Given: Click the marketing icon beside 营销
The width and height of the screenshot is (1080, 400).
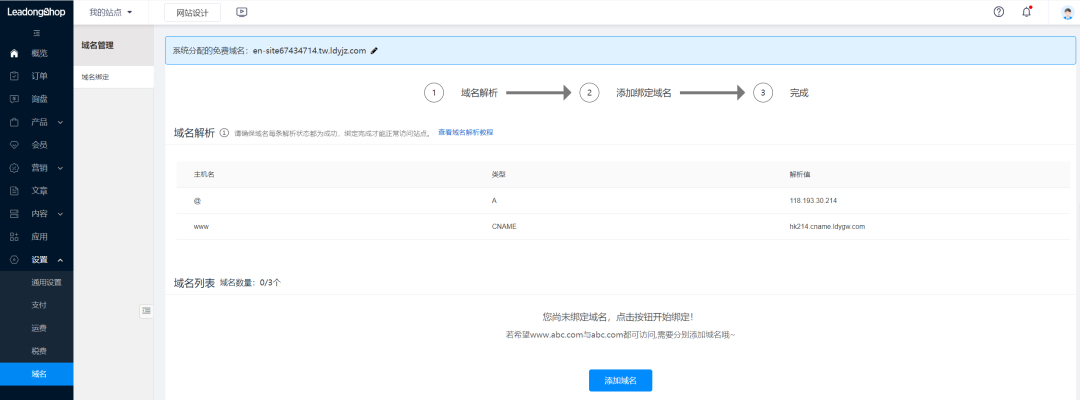Looking at the screenshot, I should [14, 167].
